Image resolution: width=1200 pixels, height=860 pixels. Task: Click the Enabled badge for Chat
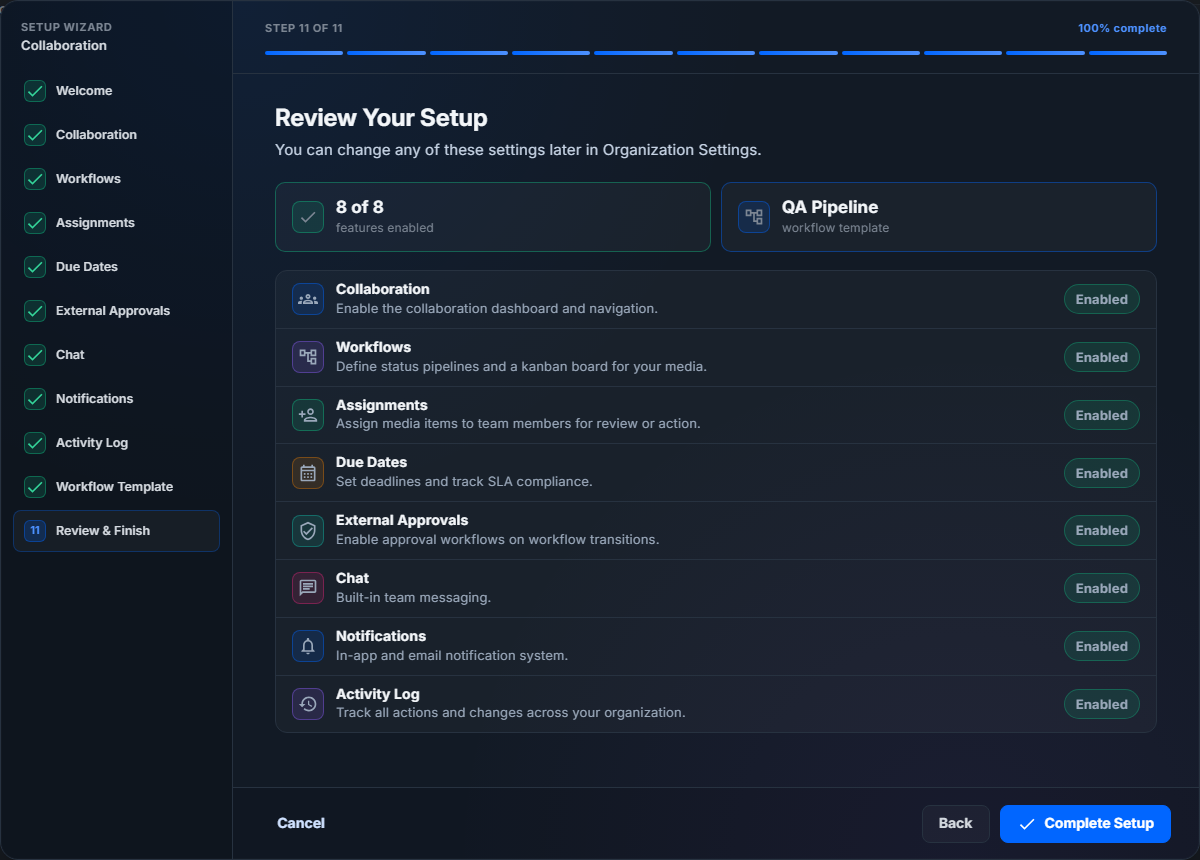click(x=1101, y=588)
